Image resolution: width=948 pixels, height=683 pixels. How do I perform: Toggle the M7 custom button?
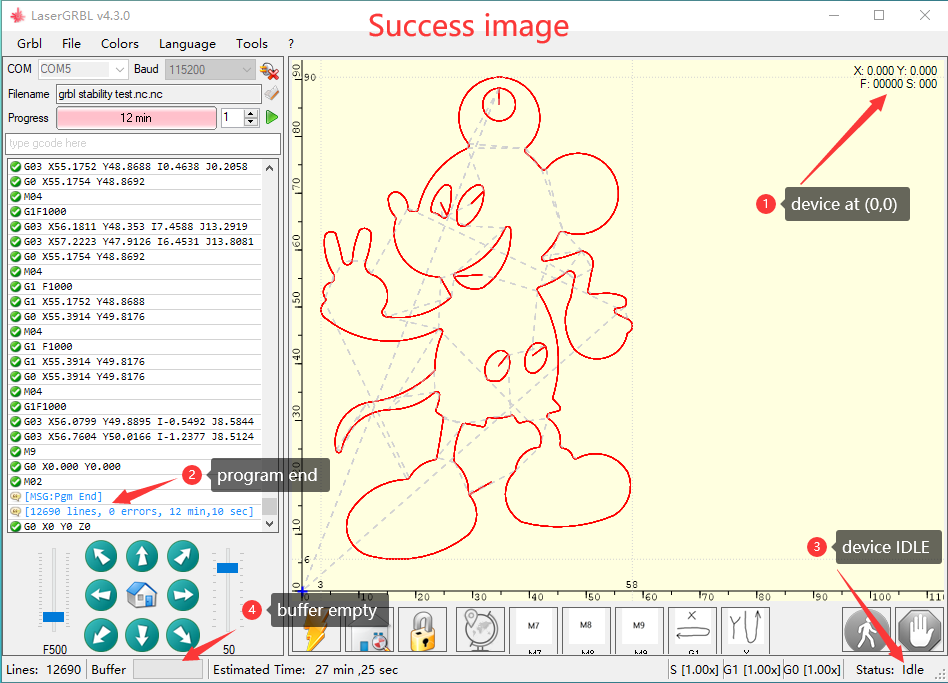tap(534, 631)
